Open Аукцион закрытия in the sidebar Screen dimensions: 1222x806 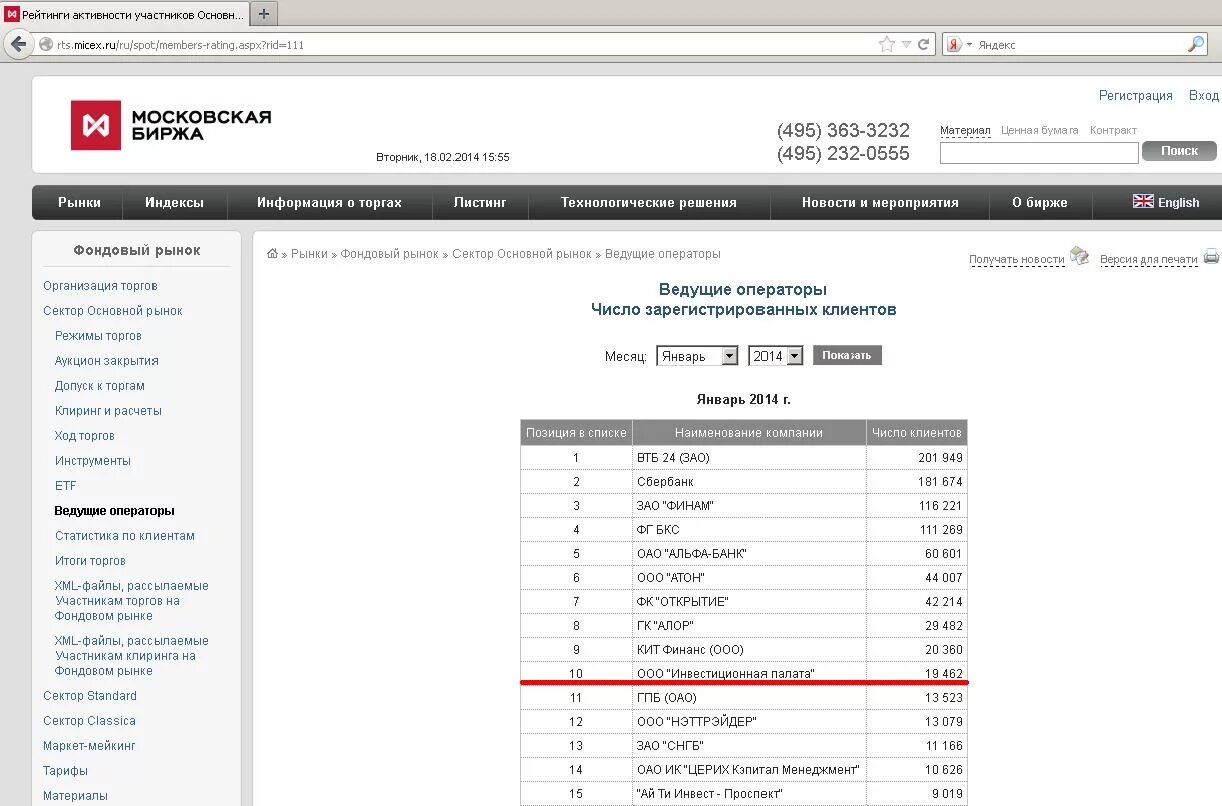tap(107, 361)
